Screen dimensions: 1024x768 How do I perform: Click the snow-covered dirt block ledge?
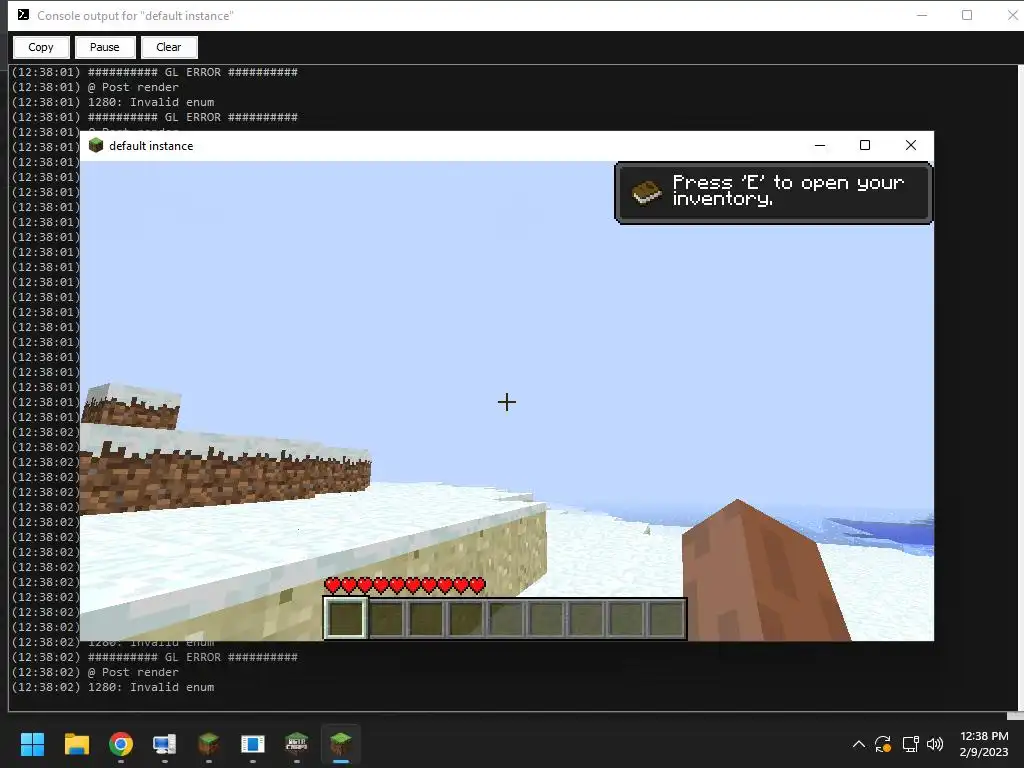[x=225, y=472]
